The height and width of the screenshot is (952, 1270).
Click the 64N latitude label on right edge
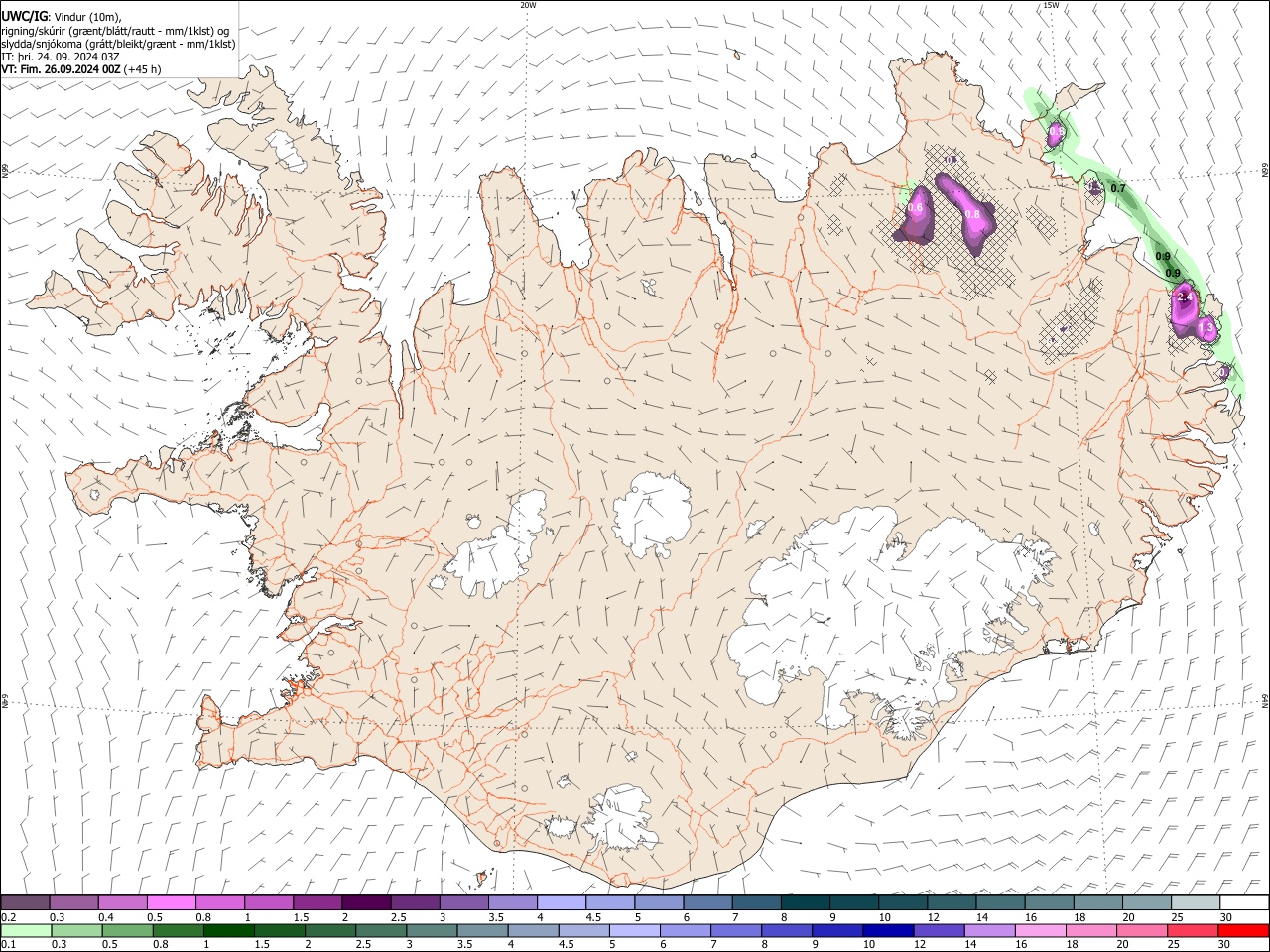1265,699
